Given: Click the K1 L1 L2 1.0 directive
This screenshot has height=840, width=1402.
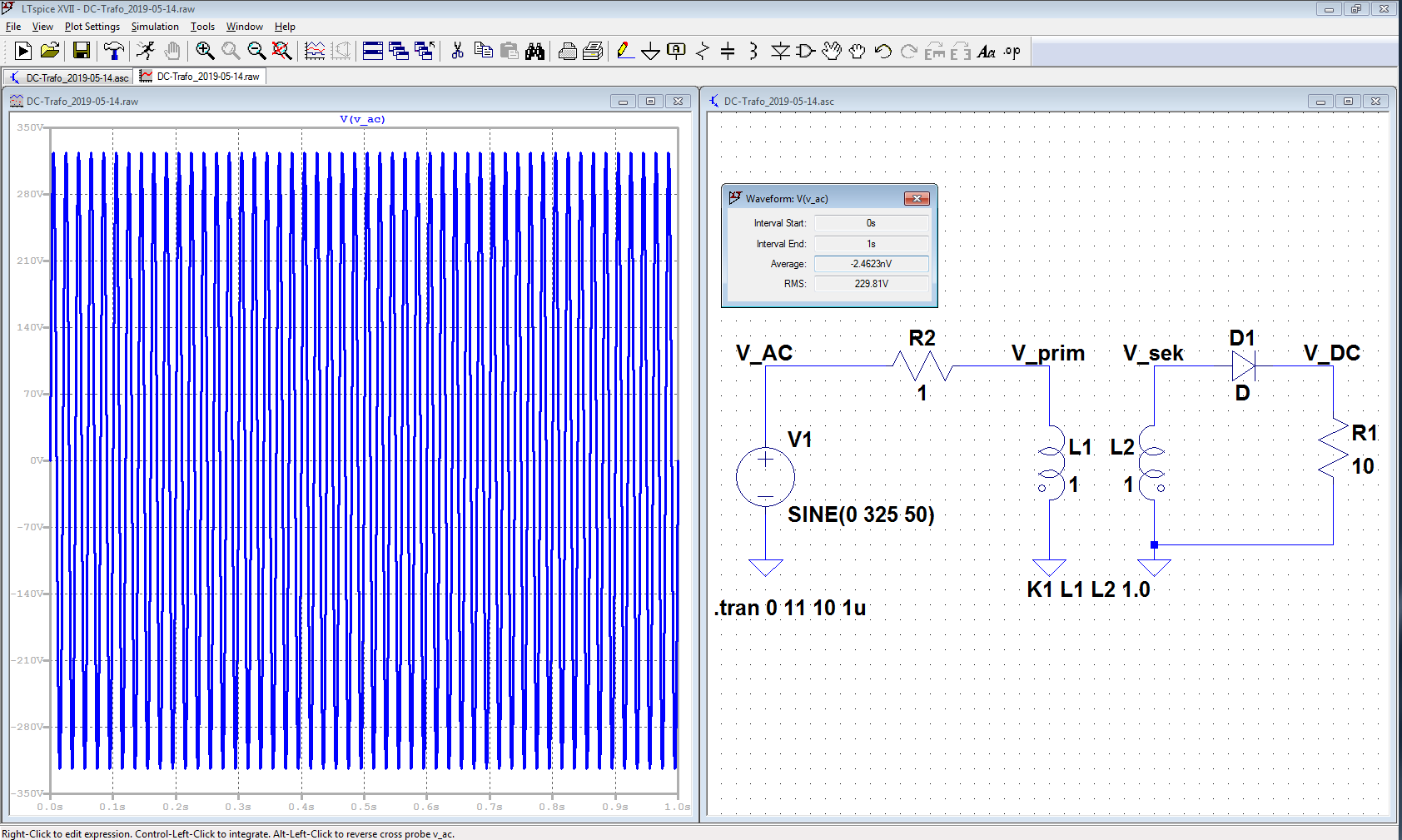Looking at the screenshot, I should coord(1088,589).
